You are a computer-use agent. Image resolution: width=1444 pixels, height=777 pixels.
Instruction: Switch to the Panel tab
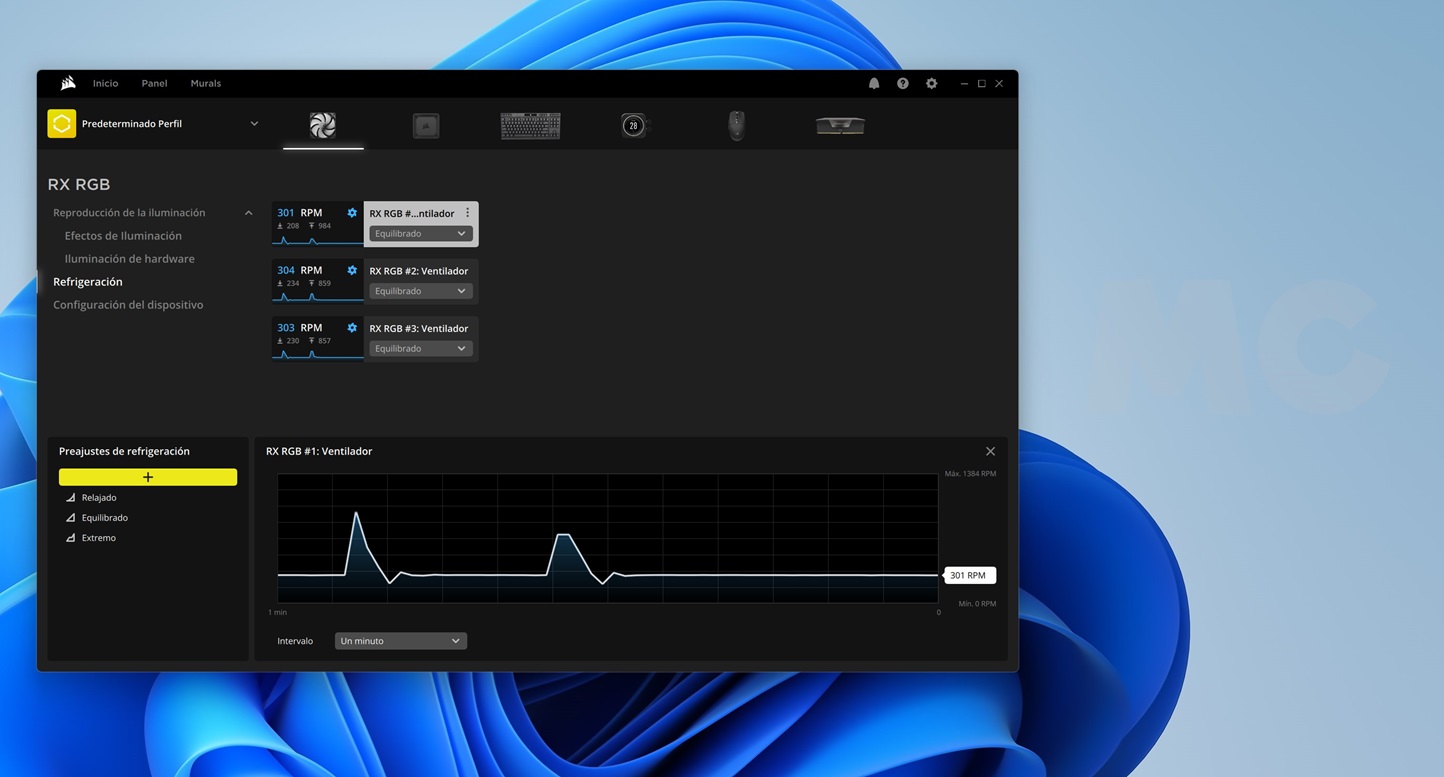154,84
